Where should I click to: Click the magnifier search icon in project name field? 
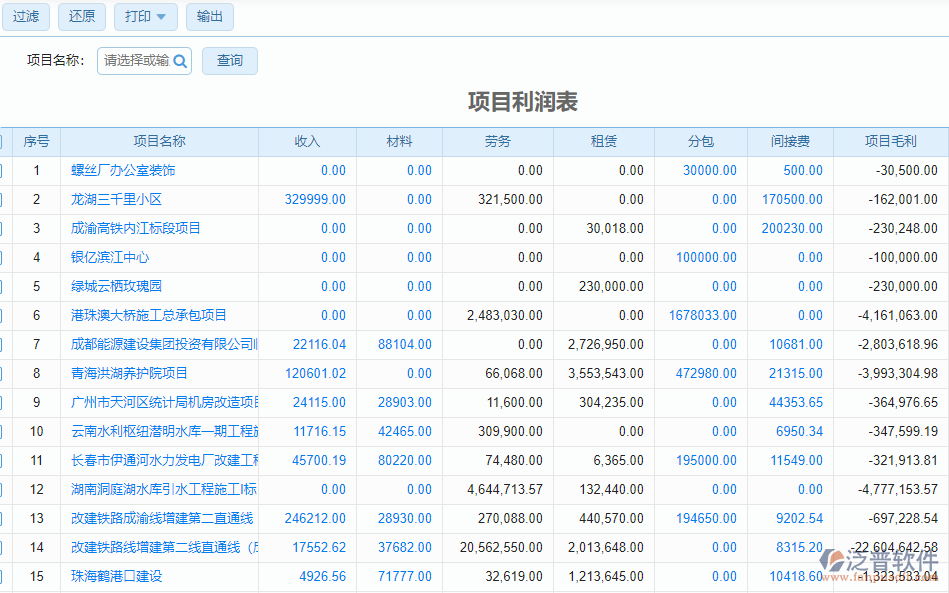[x=178, y=61]
